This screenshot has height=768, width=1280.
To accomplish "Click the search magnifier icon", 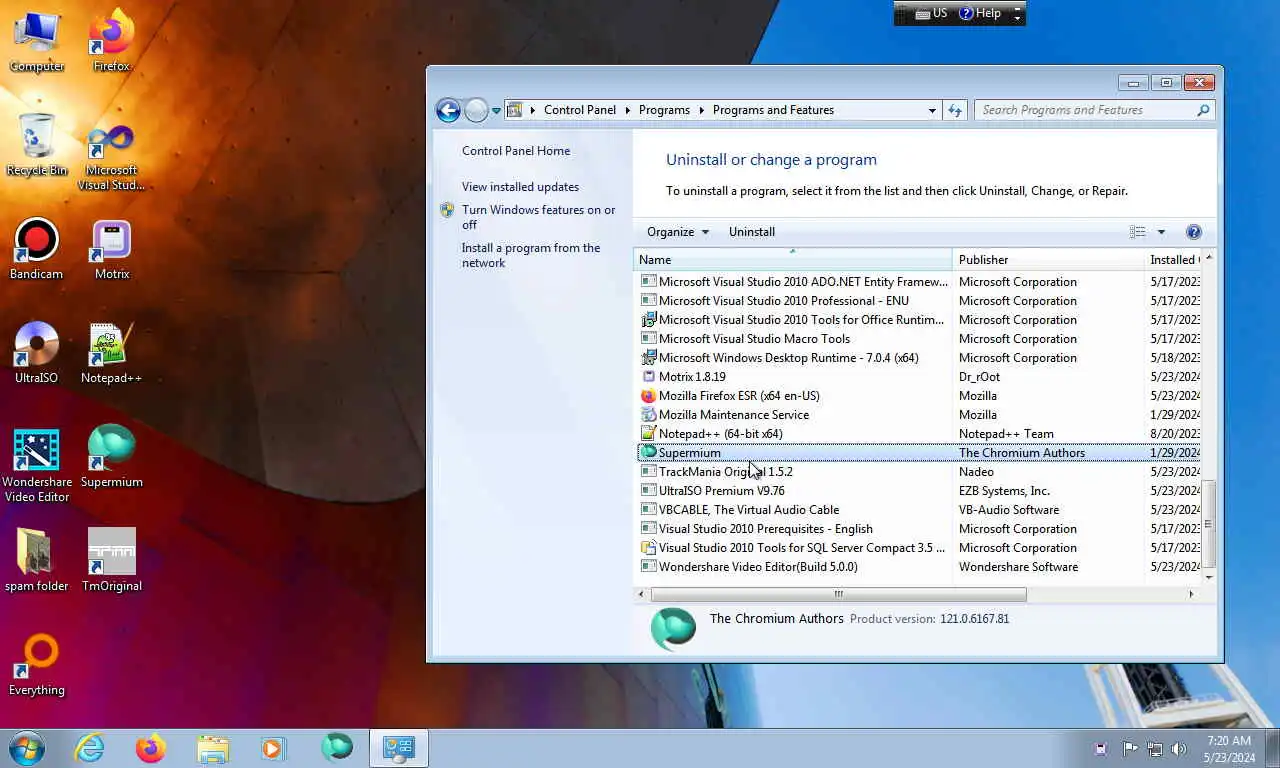I will pos(1203,110).
